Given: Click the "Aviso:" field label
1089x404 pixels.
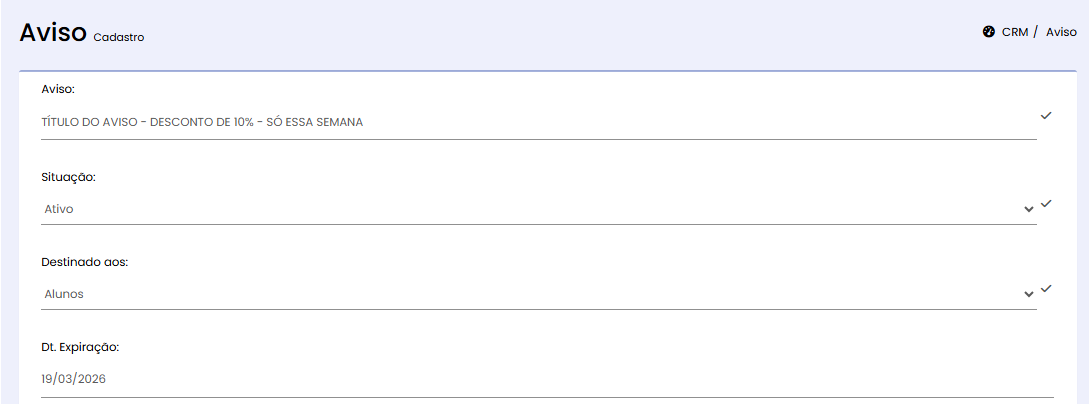Looking at the screenshot, I should pos(58,90).
